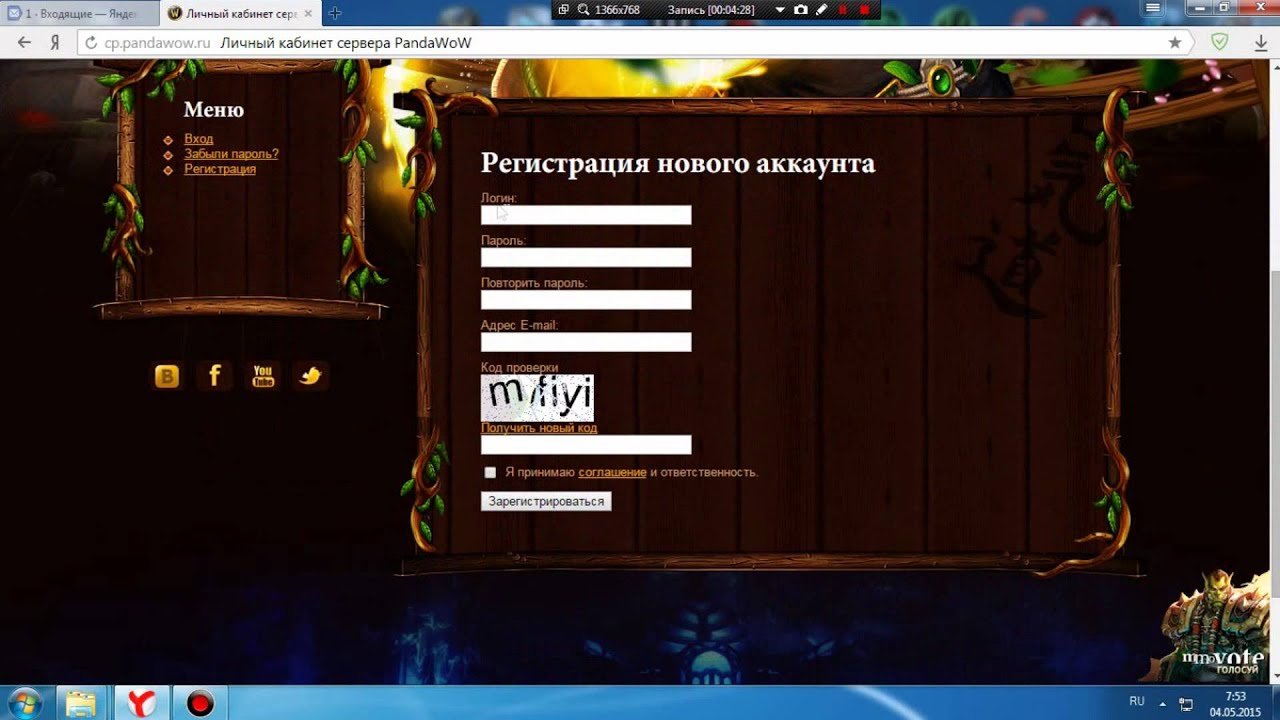1280x720 pixels.
Task: Click the red record app taskbar icon
Action: click(200, 704)
